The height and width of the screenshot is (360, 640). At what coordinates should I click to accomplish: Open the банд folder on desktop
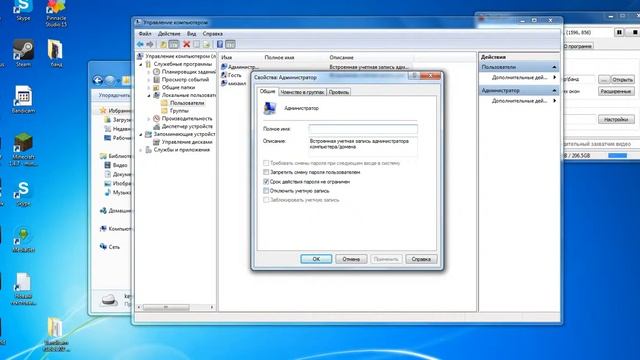56,53
